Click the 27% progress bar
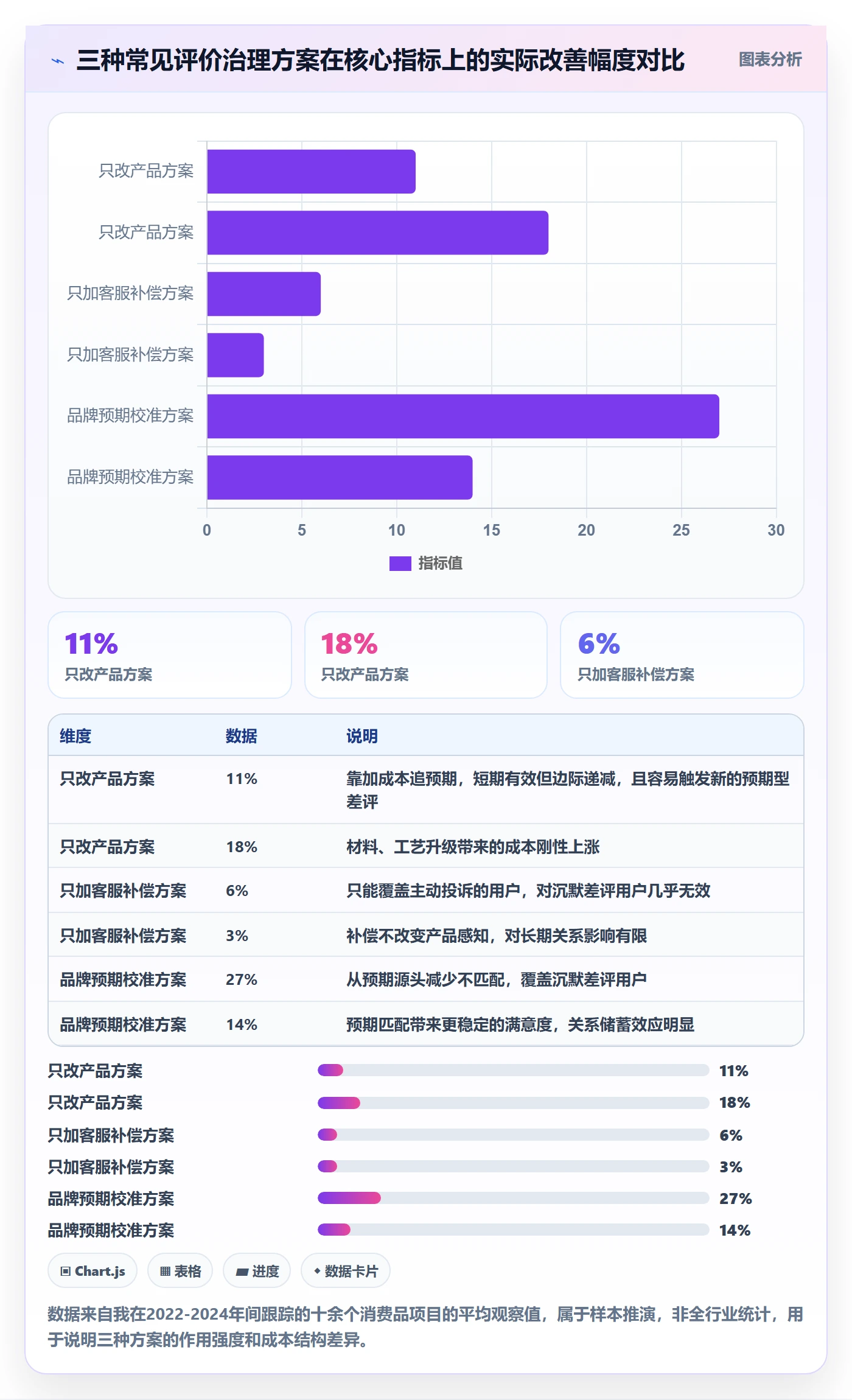 (x=513, y=1198)
